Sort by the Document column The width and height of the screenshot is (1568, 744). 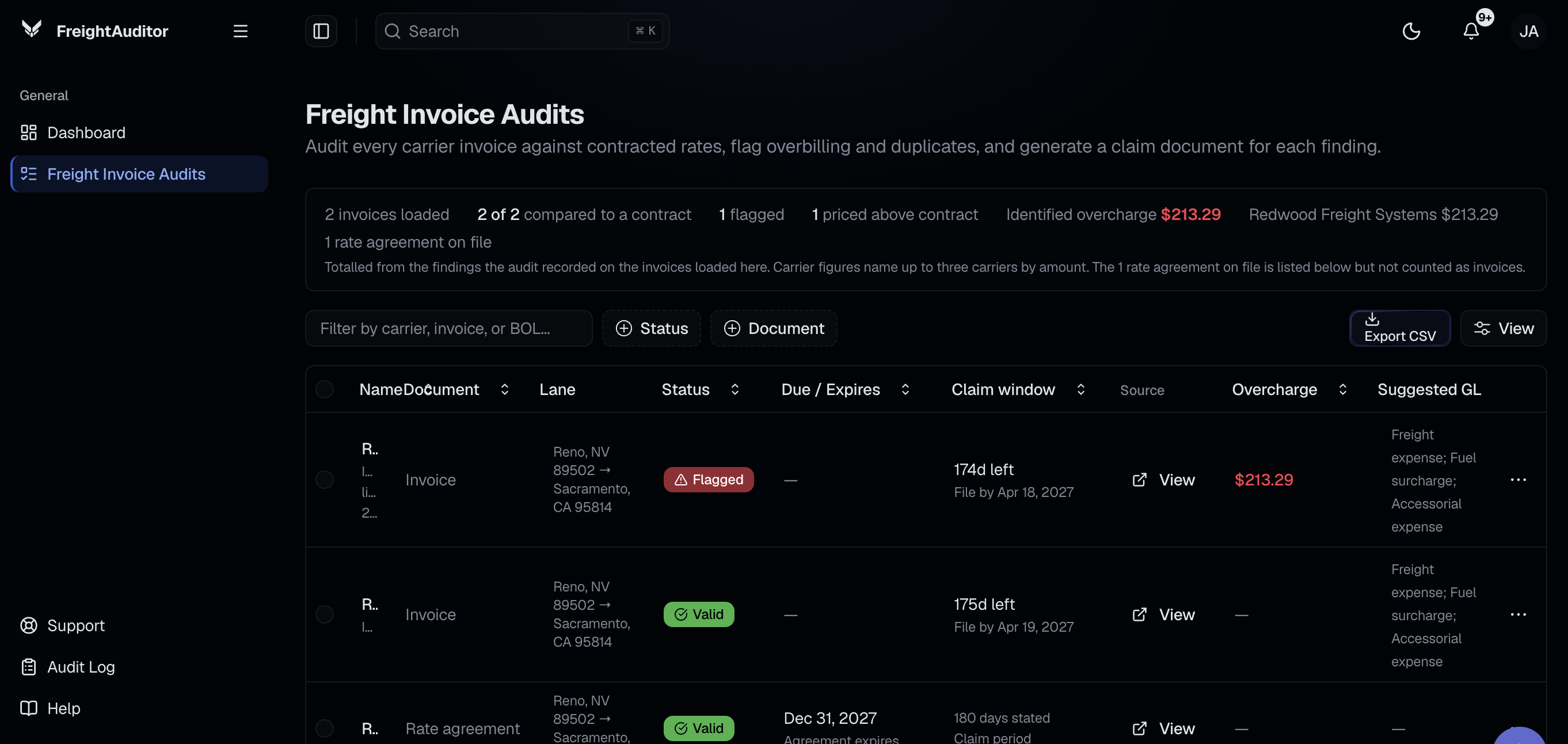pyautogui.click(x=456, y=389)
